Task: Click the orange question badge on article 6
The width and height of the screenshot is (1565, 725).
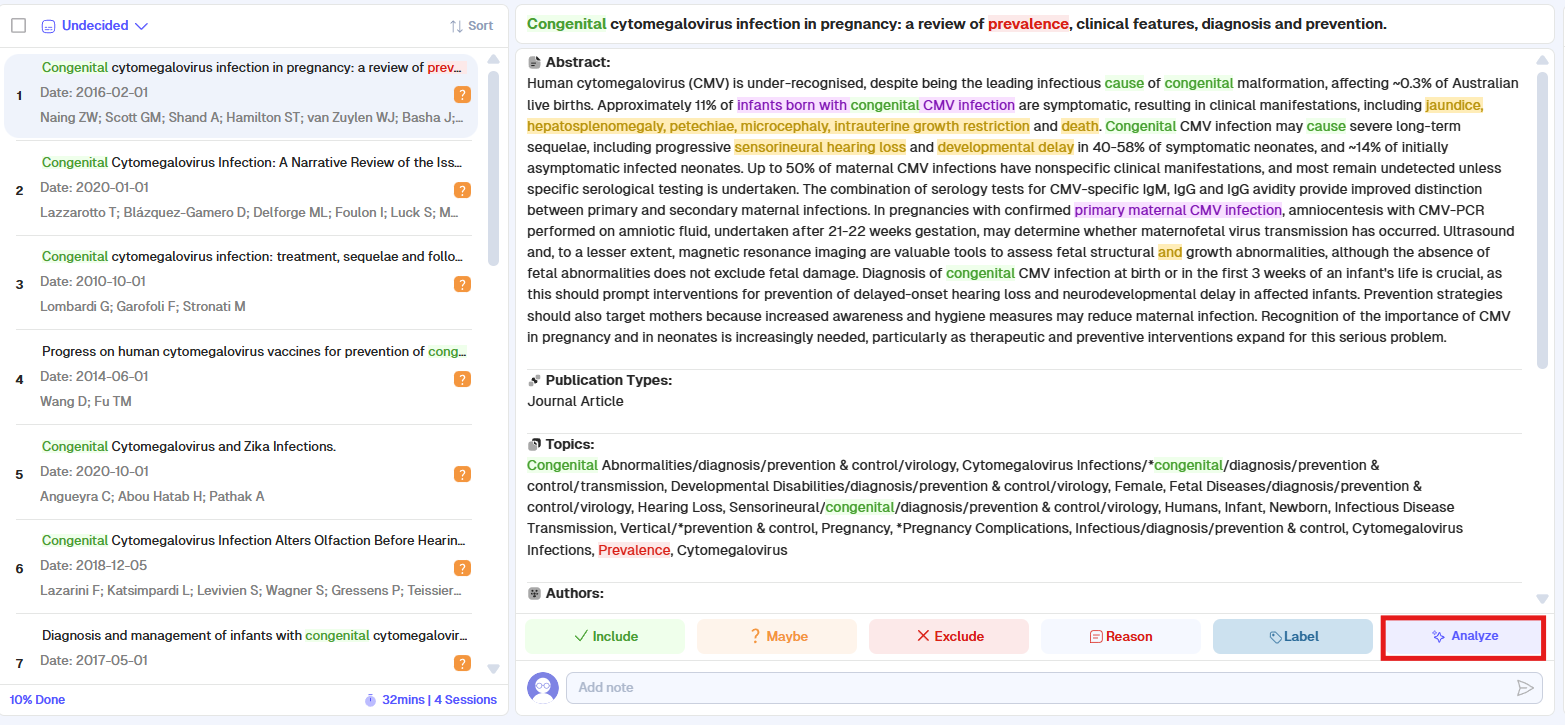Action: [462, 568]
